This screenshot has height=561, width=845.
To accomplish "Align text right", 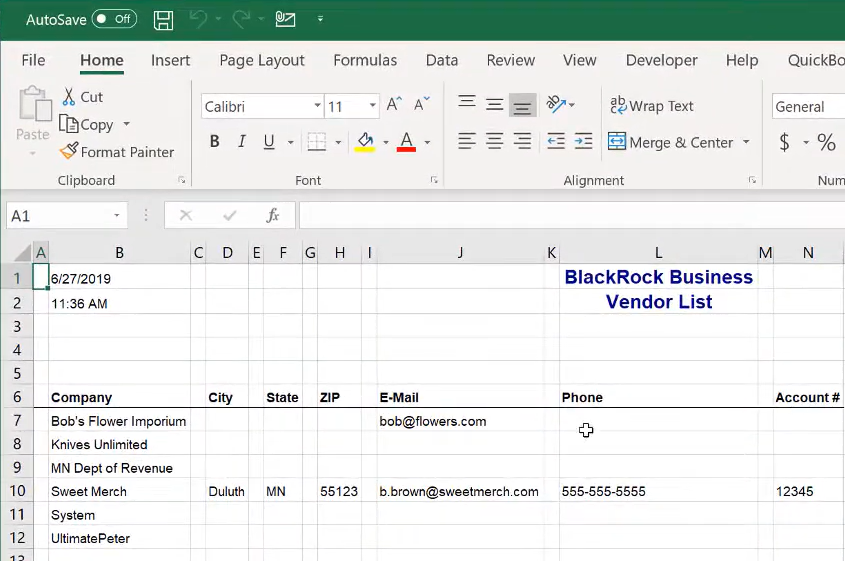I will pos(522,142).
